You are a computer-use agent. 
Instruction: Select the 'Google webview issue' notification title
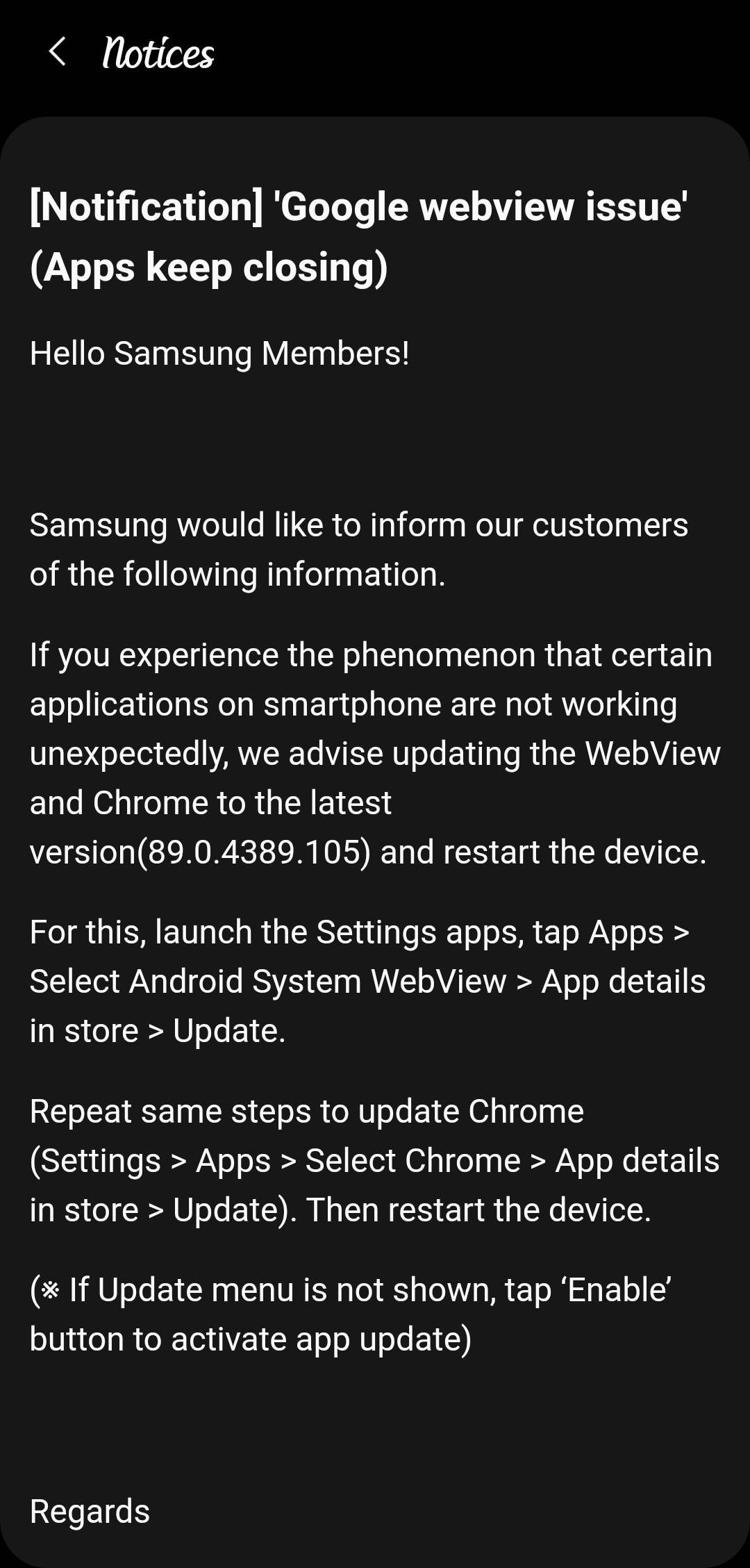(358, 236)
